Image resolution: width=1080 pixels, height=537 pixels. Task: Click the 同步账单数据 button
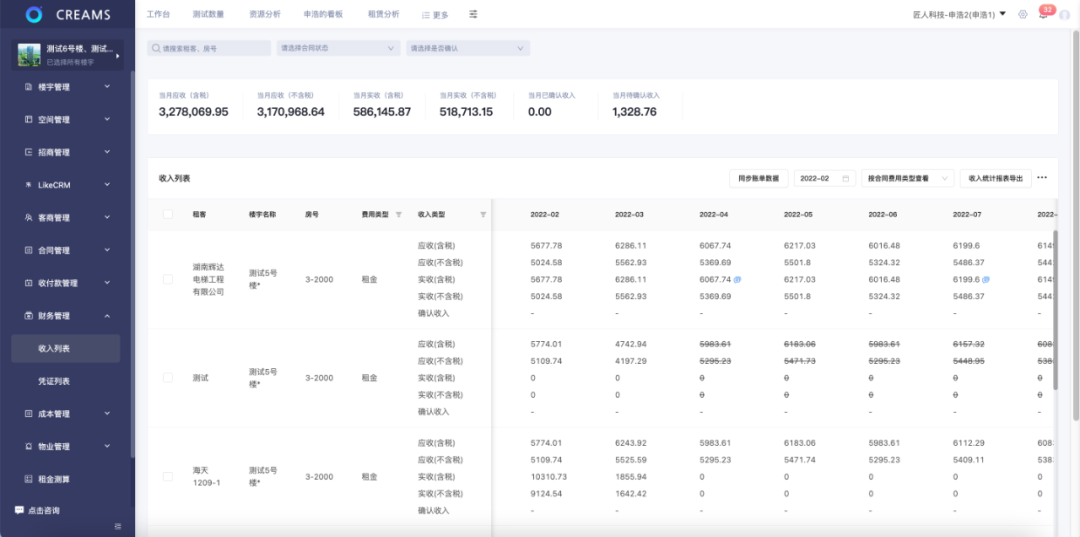(757, 178)
